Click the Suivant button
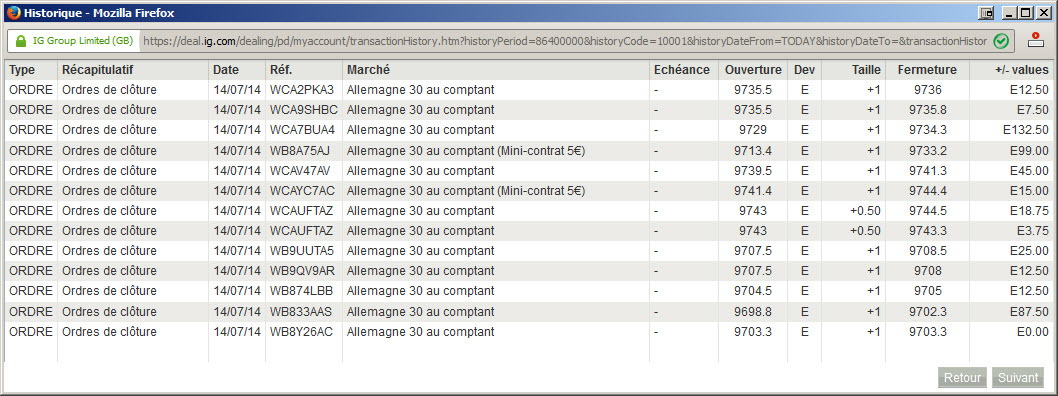This screenshot has height=396, width=1058. 1018,378
